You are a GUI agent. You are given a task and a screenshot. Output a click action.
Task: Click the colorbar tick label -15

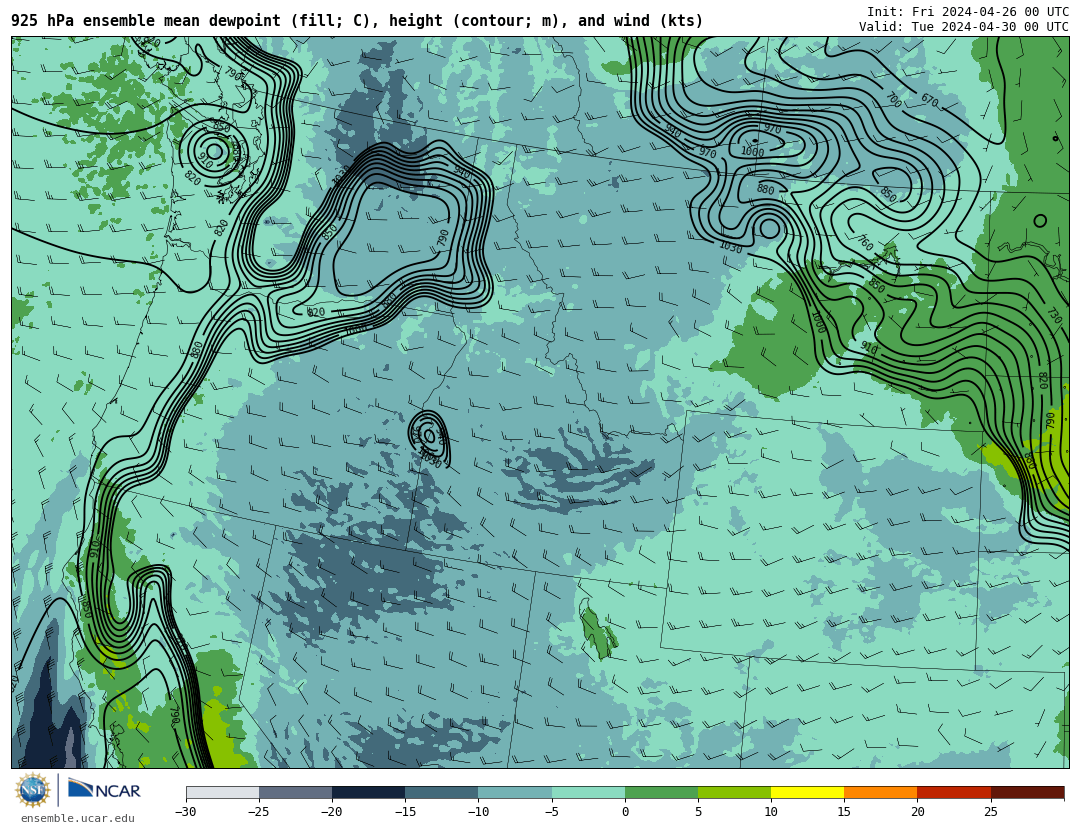(405, 812)
